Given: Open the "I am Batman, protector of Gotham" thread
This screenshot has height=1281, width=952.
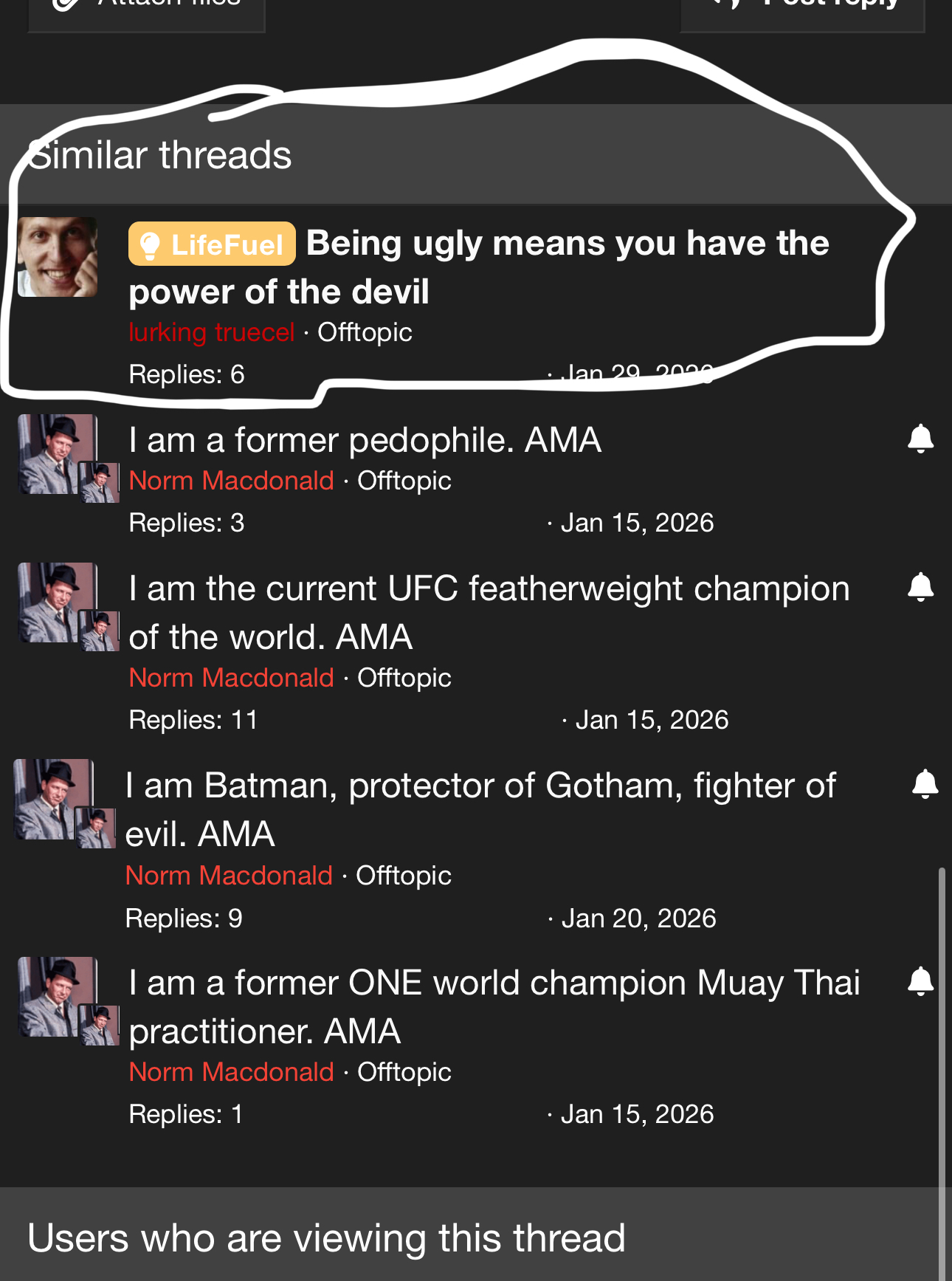Looking at the screenshot, I should pyautogui.click(x=480, y=809).
